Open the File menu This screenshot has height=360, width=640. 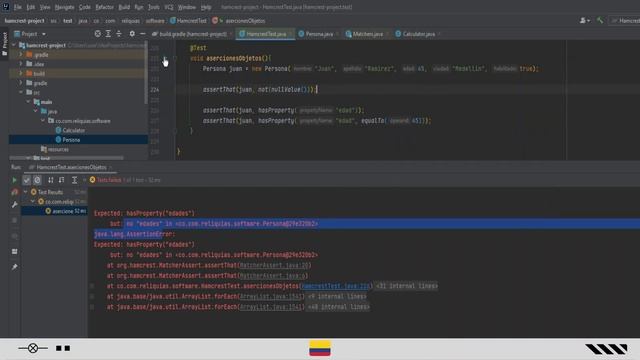coord(18,7)
